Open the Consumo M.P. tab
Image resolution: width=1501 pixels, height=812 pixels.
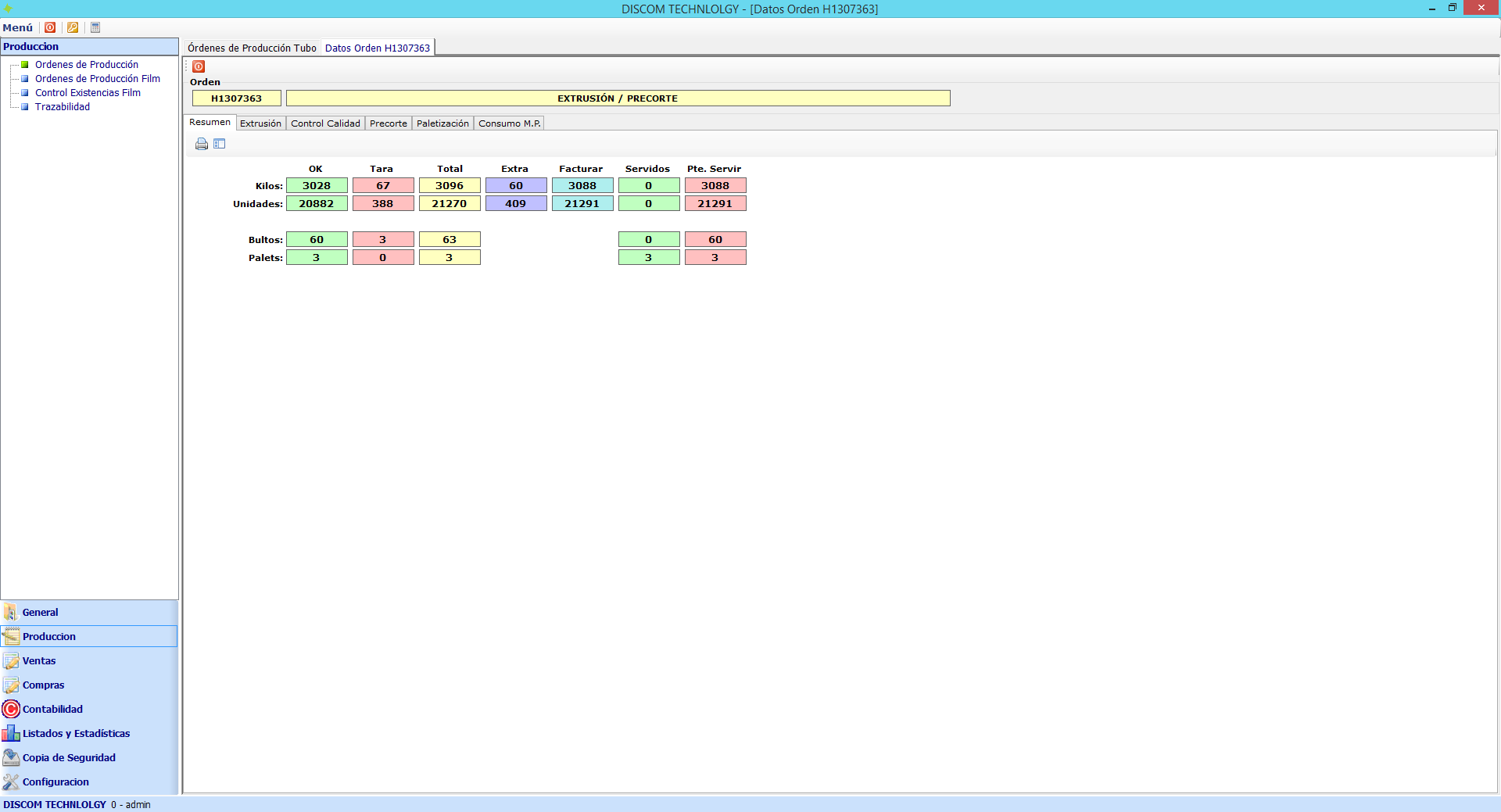coord(509,123)
